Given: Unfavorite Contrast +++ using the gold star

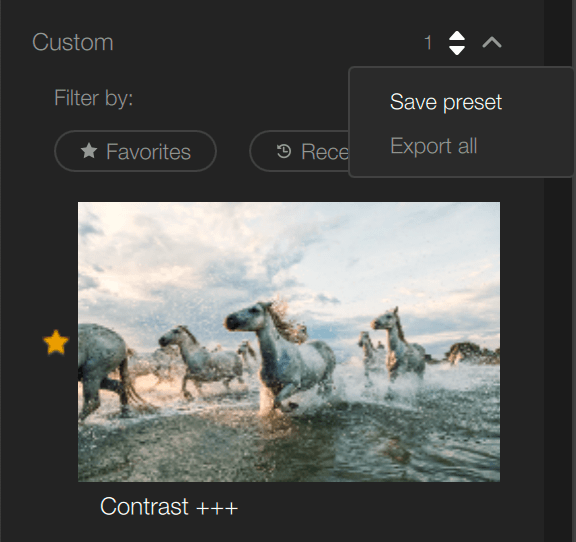Looking at the screenshot, I should pyautogui.click(x=56, y=342).
